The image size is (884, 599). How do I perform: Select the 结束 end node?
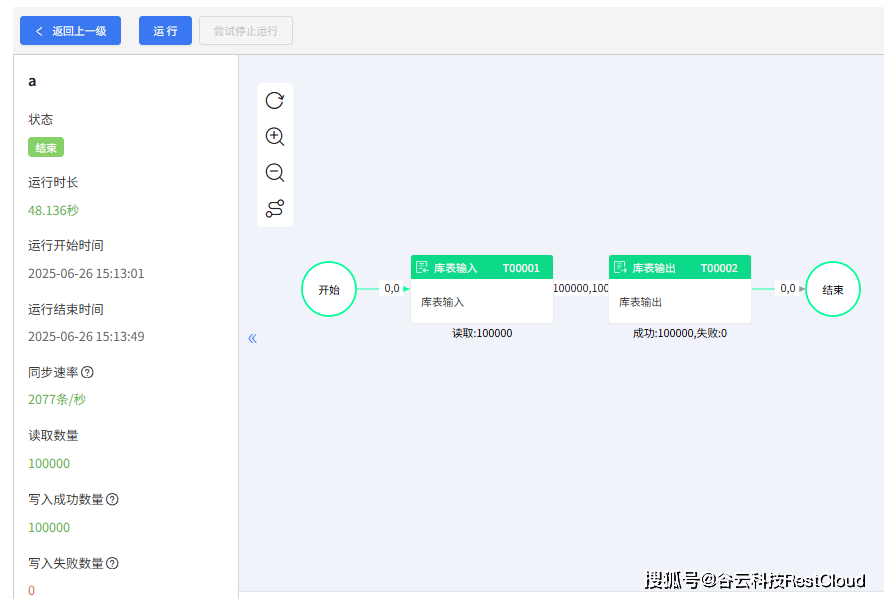click(x=832, y=289)
